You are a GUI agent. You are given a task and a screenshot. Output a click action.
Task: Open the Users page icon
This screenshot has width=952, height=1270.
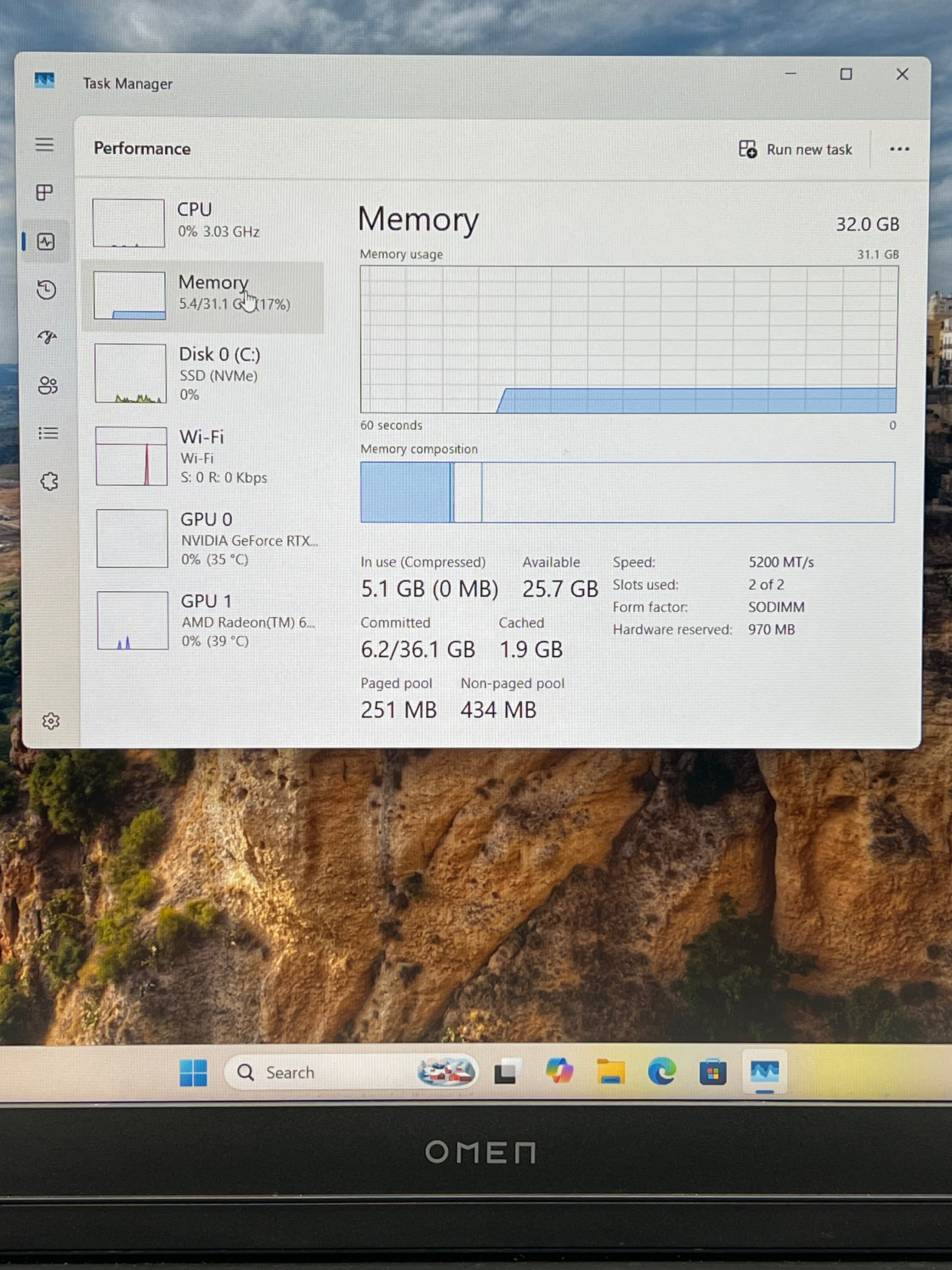pyautogui.click(x=48, y=385)
